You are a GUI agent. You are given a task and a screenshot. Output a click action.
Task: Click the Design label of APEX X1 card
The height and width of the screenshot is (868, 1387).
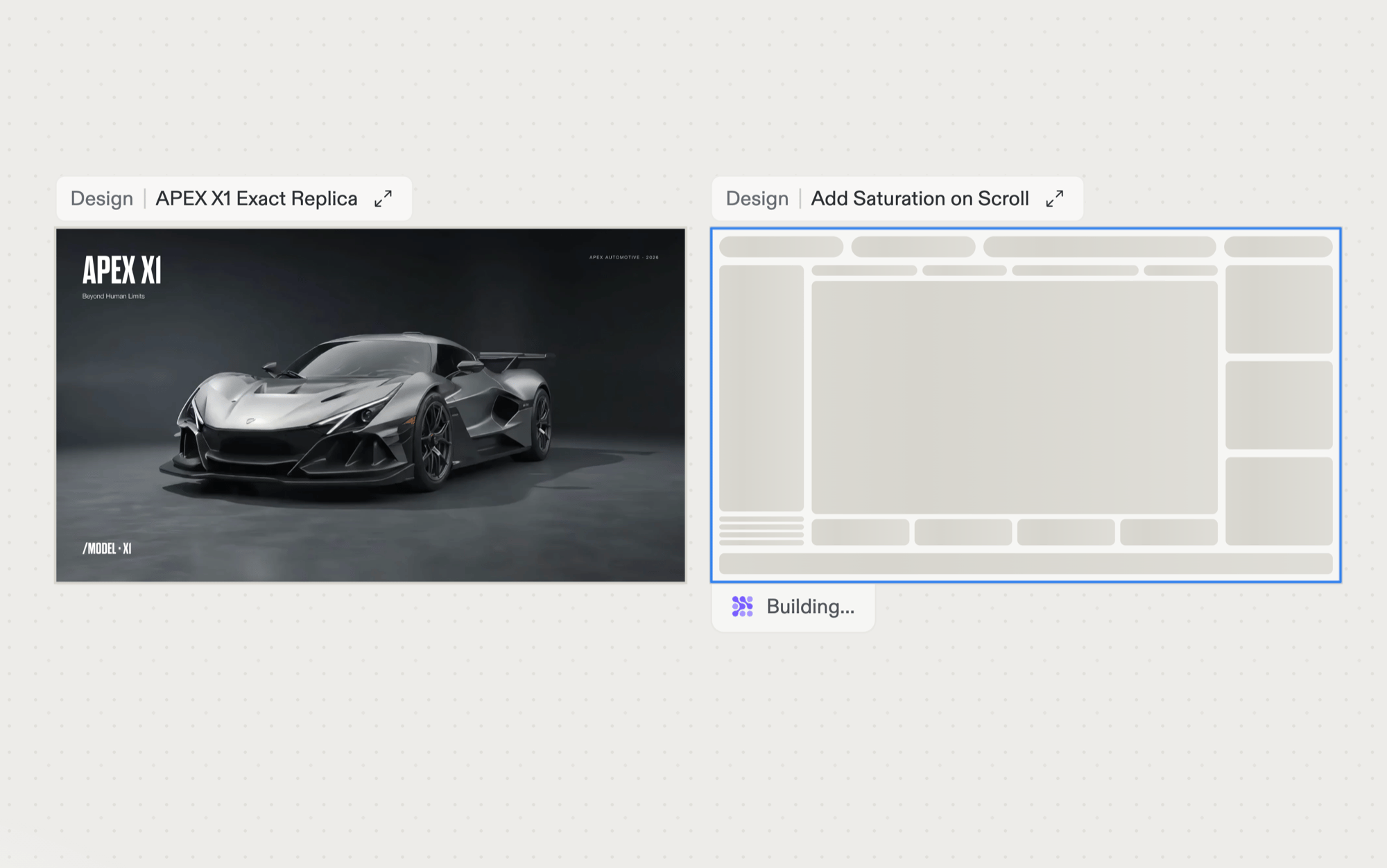102,199
